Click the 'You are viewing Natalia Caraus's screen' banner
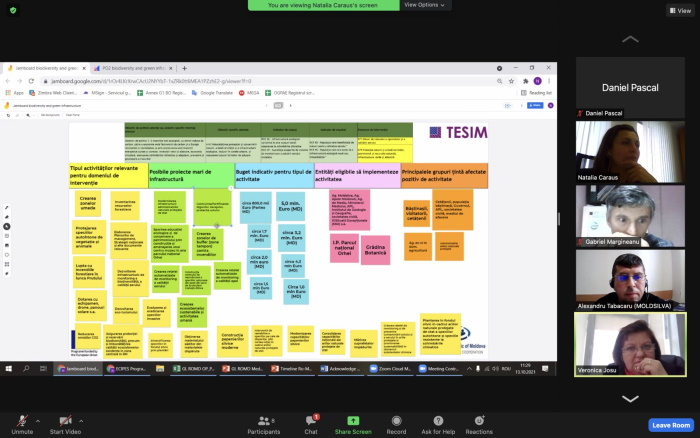 pos(323,5)
